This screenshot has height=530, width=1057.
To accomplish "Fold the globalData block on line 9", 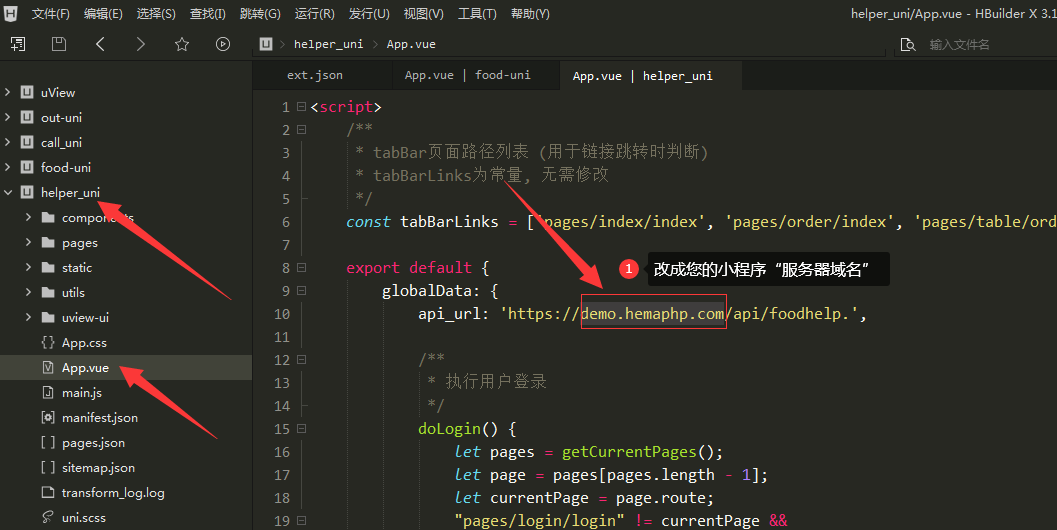I will point(301,291).
